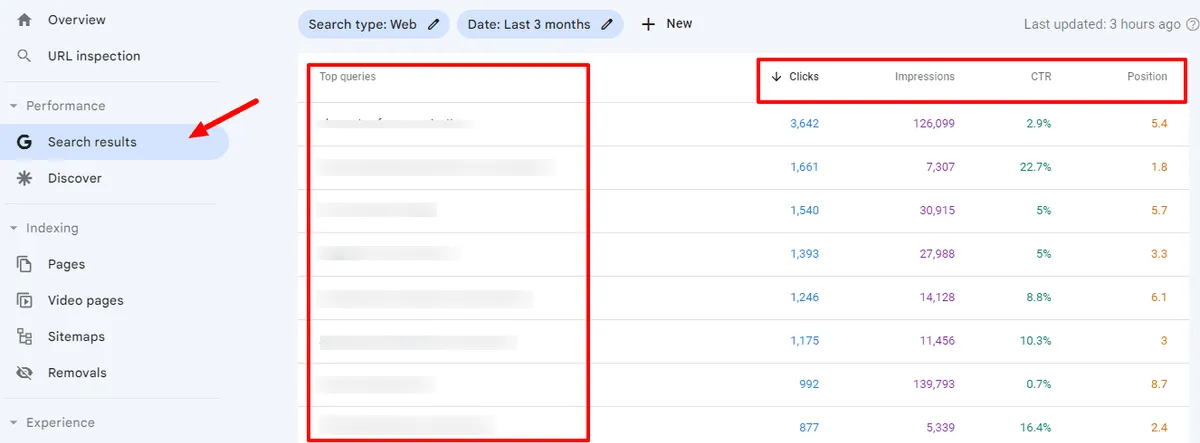This screenshot has height=443, width=1200.
Task: Click the Video pages icon
Action: 25,300
